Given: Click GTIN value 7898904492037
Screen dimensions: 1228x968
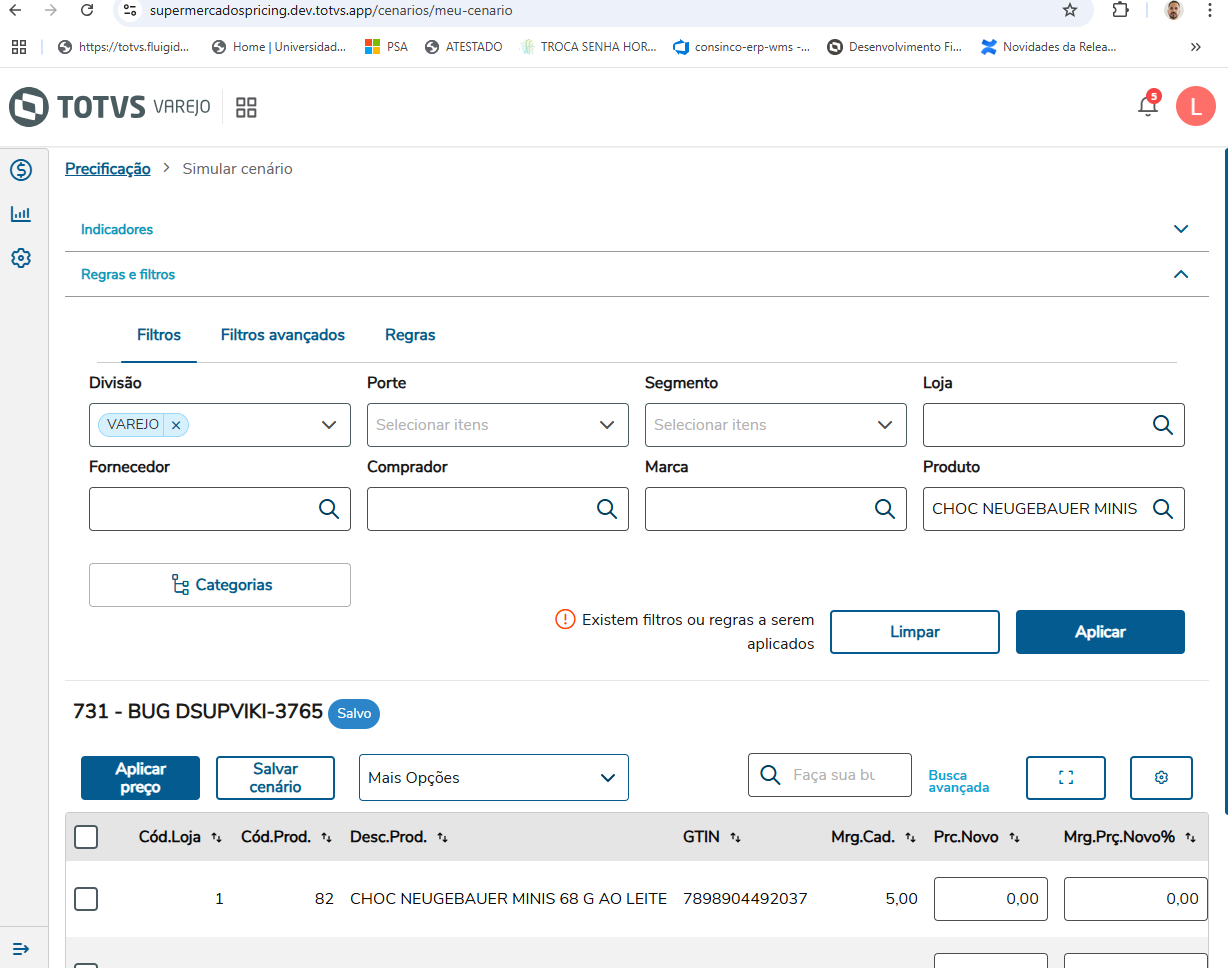Looking at the screenshot, I should pyautogui.click(x=745, y=899).
